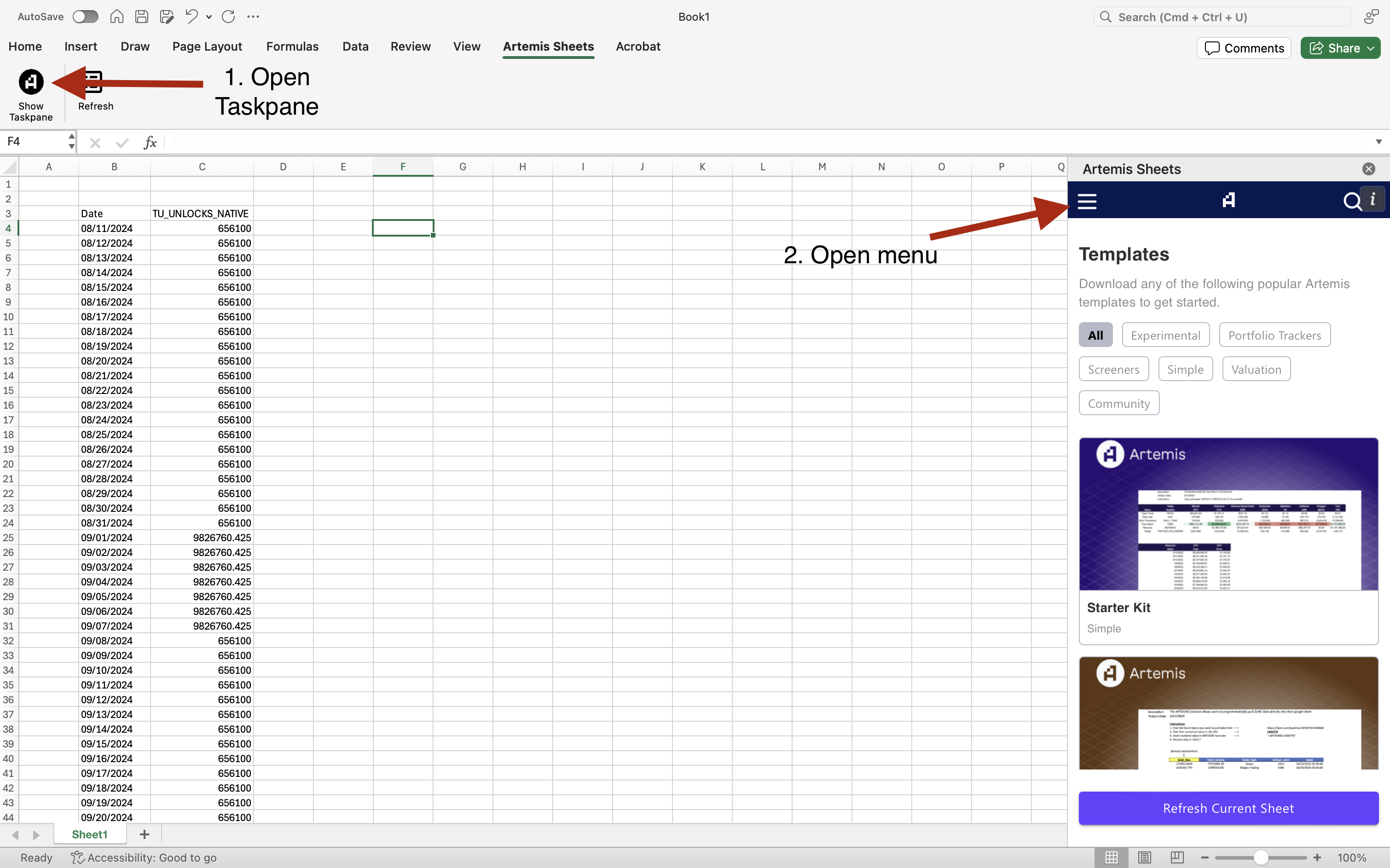Open the Starter Kit template thumbnail

(x=1228, y=515)
